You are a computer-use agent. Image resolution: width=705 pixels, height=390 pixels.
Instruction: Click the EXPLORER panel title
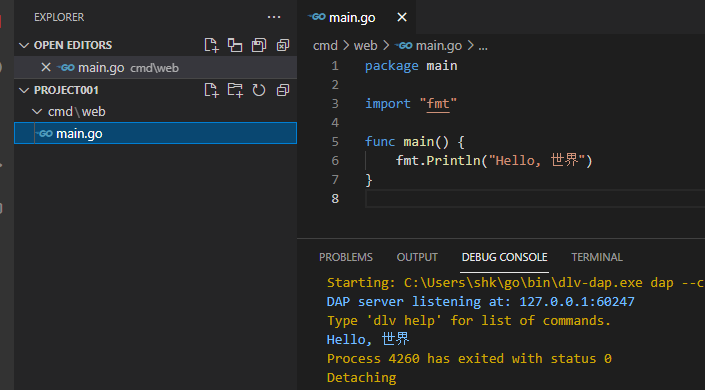point(59,17)
